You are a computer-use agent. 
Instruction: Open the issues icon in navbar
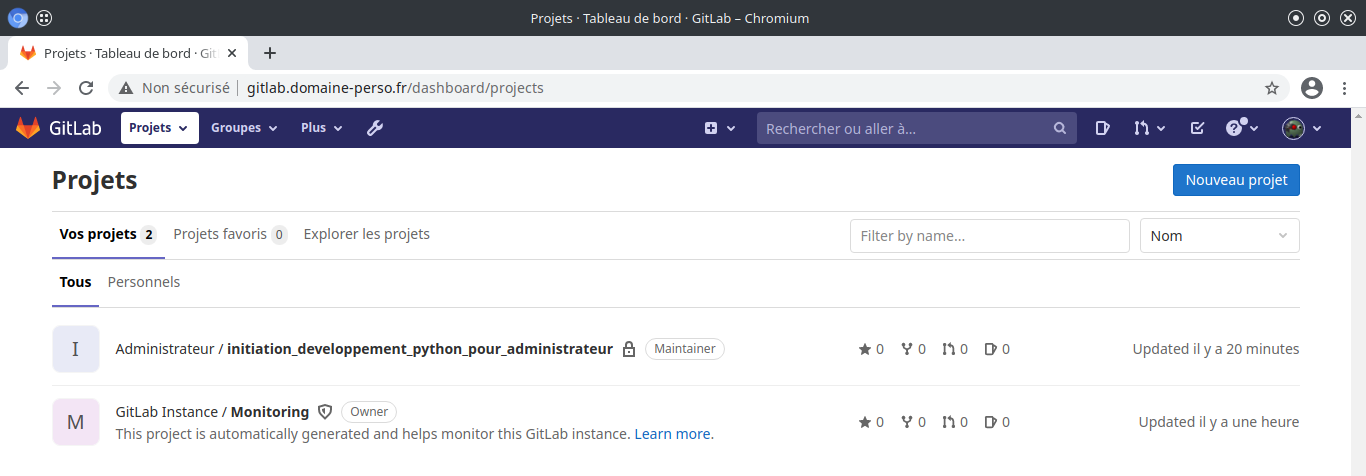pos(1102,128)
